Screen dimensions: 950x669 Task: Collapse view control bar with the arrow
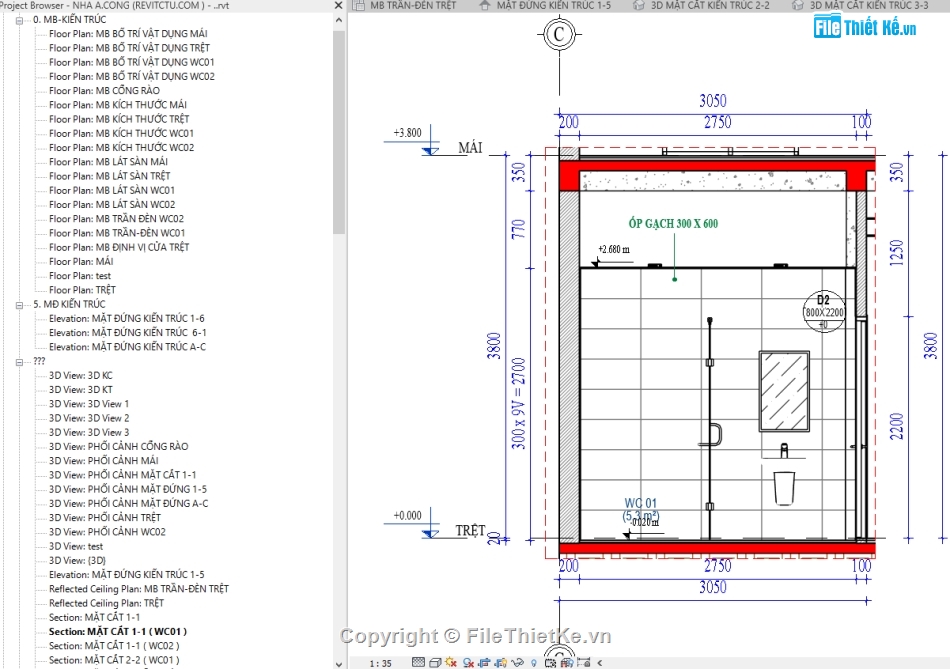pos(600,663)
